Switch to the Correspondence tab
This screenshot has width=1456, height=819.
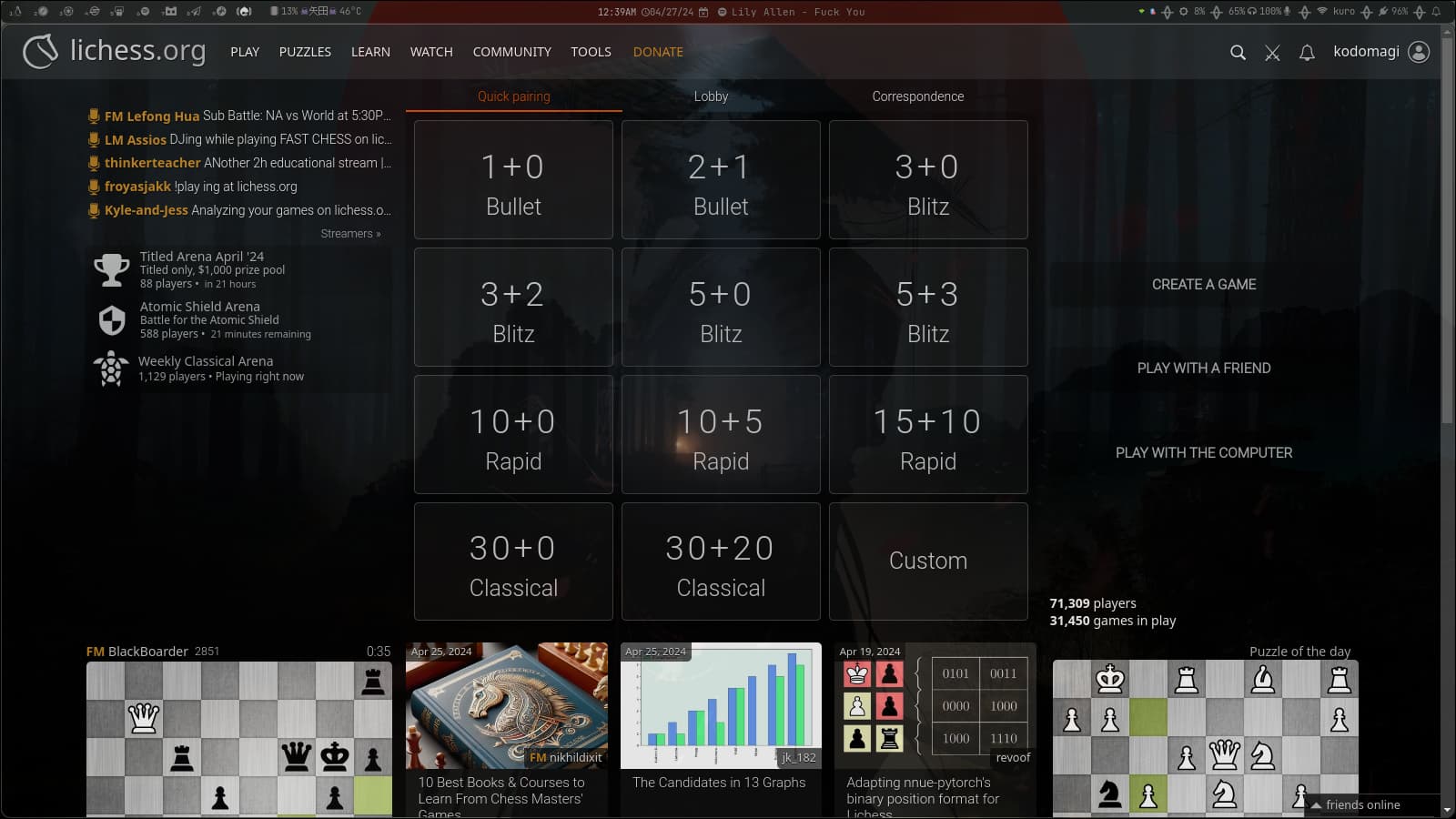coord(917,96)
